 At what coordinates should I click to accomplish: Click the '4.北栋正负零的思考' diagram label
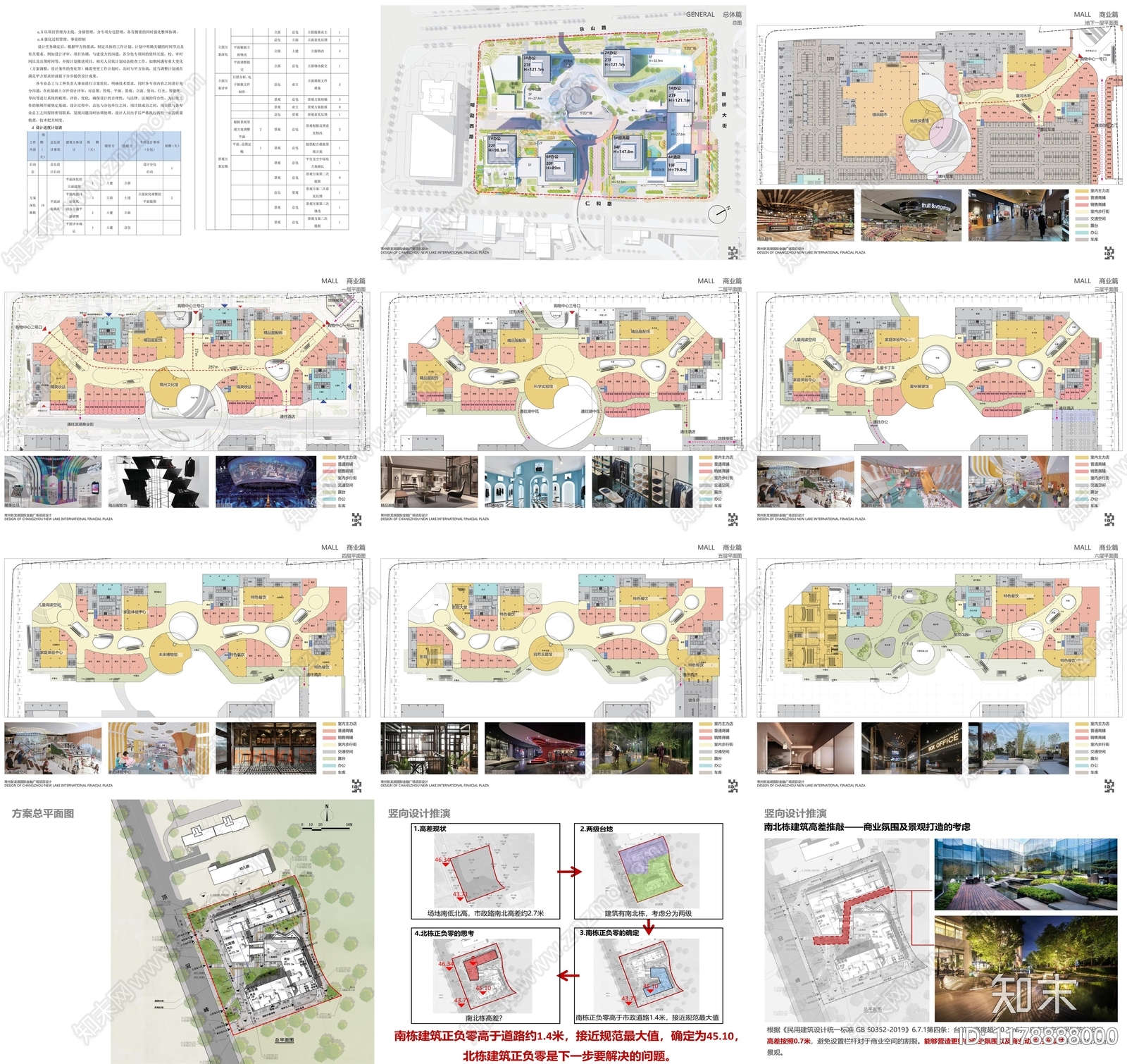(444, 933)
